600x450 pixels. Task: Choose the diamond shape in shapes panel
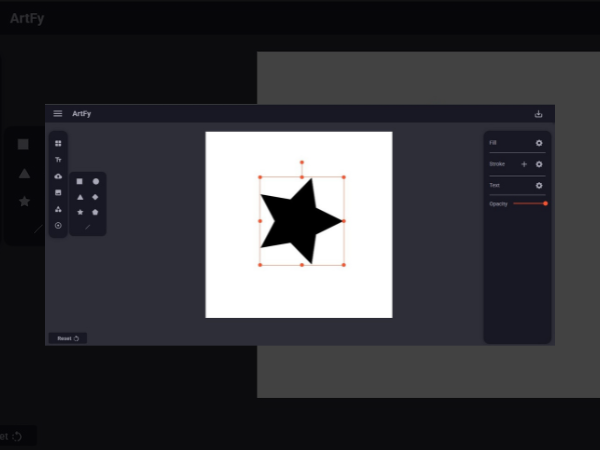point(96,197)
